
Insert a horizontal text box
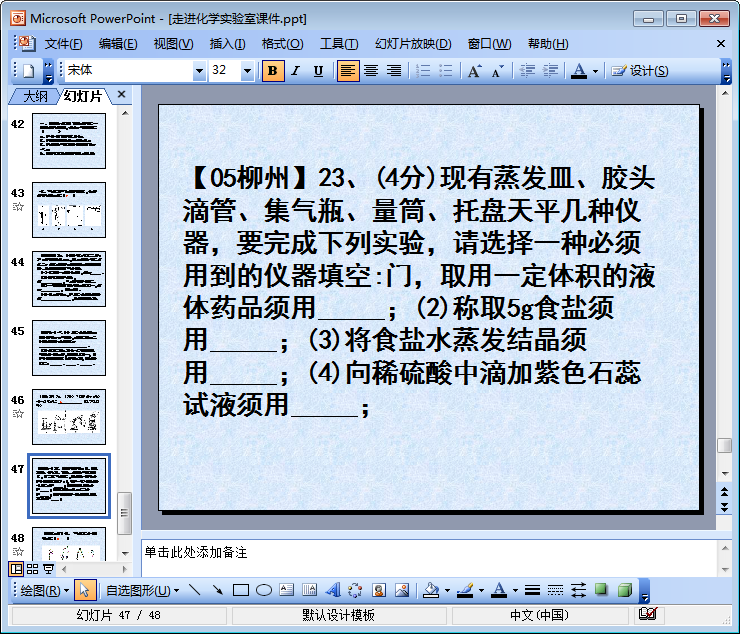click(286, 590)
